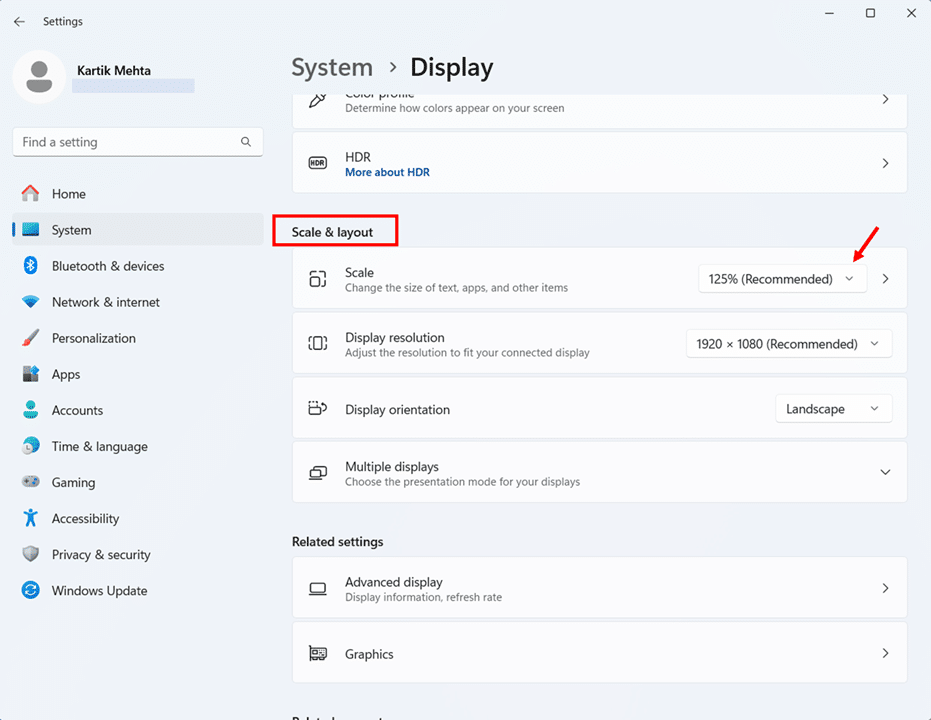
Task: Open Windows Update settings page
Action: pos(138,591)
